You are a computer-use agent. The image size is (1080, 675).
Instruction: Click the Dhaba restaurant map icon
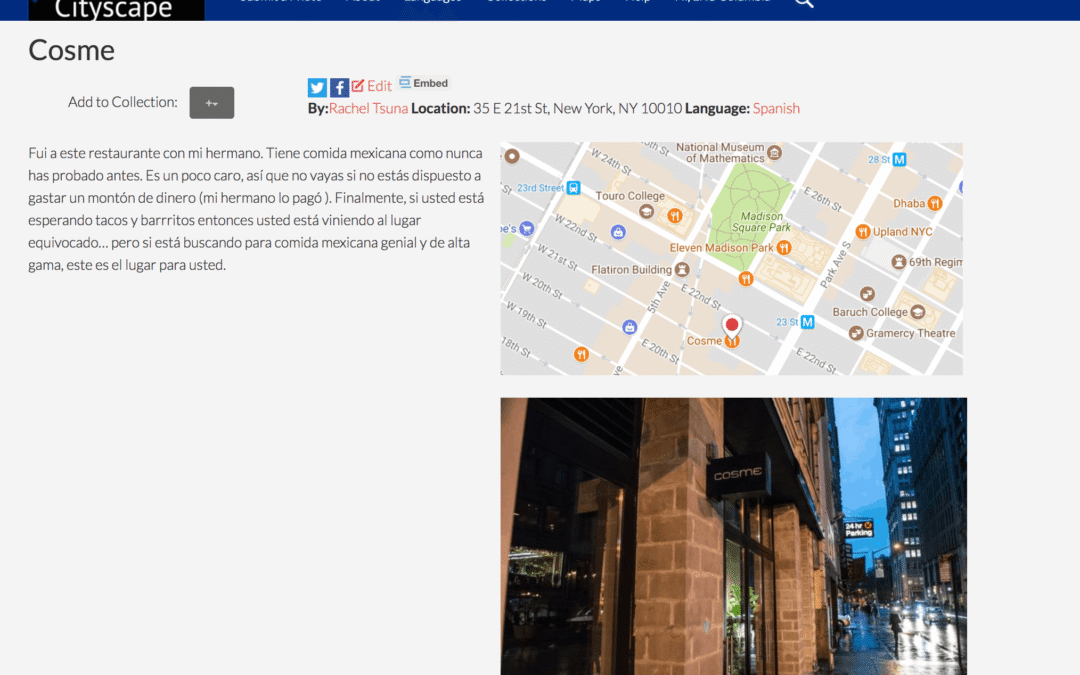tap(934, 203)
